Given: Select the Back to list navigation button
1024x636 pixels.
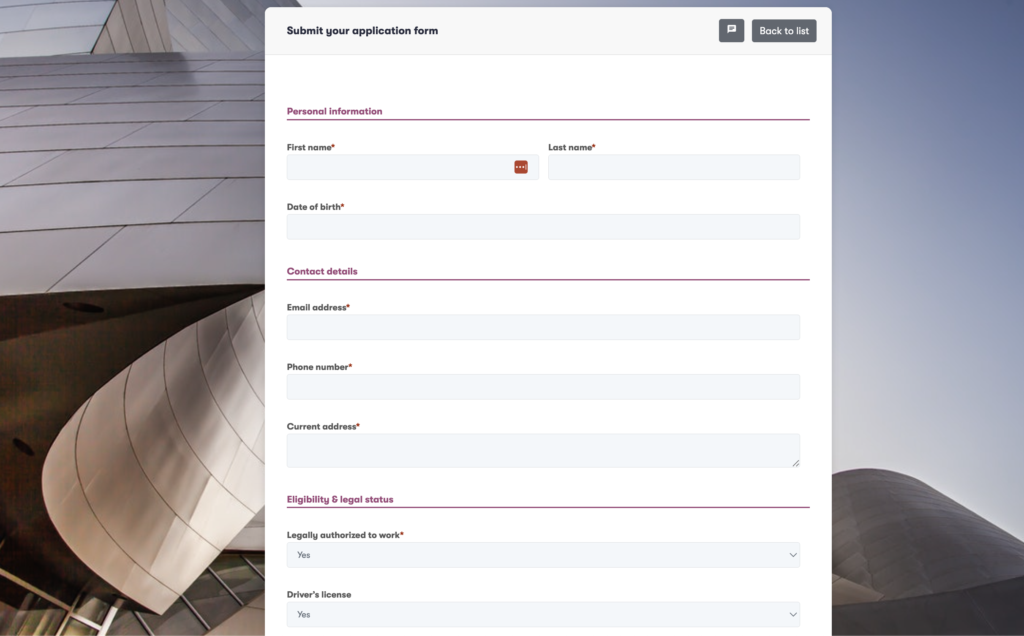Looking at the screenshot, I should point(783,30).
